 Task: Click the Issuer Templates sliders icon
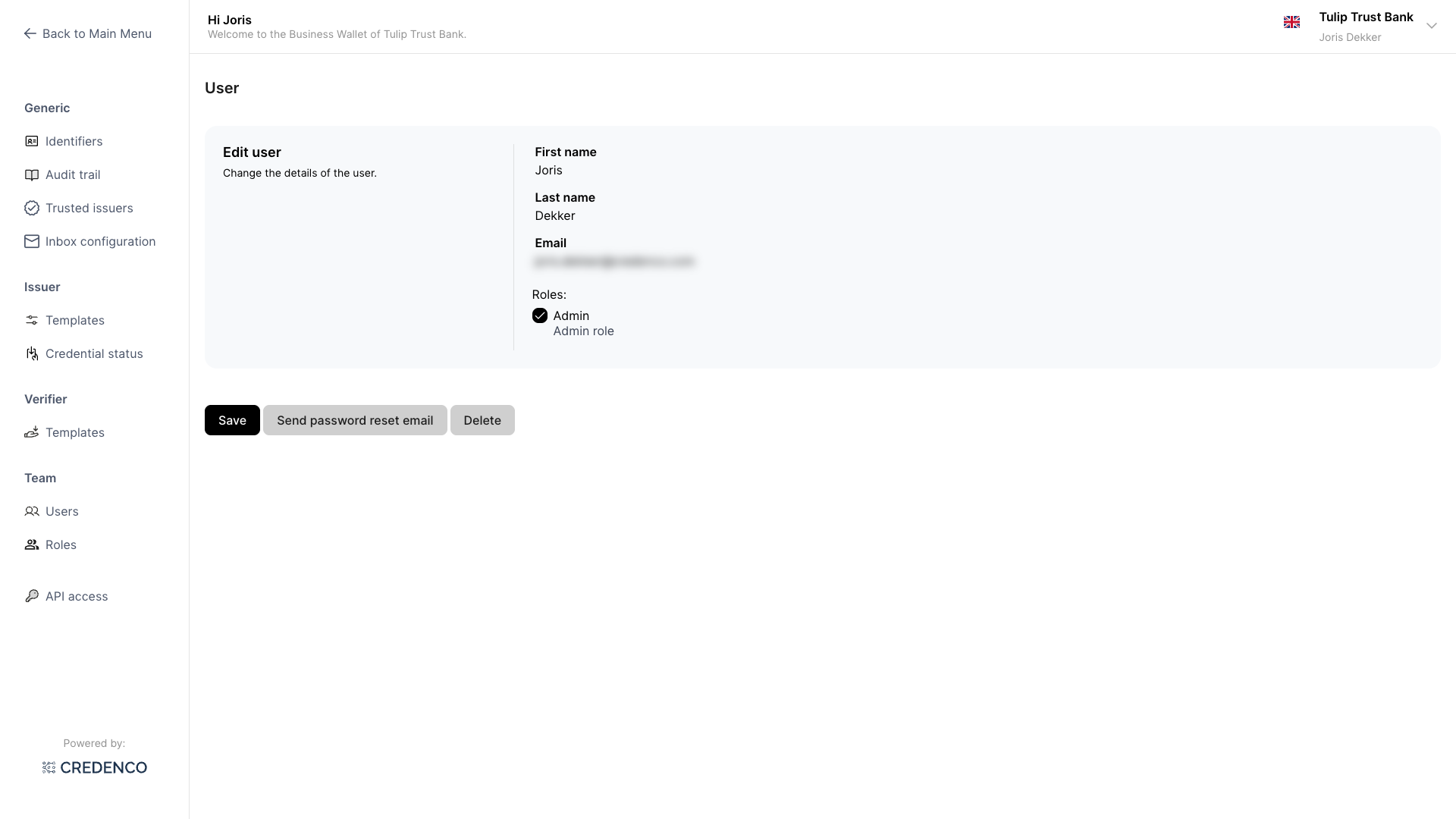(31, 320)
